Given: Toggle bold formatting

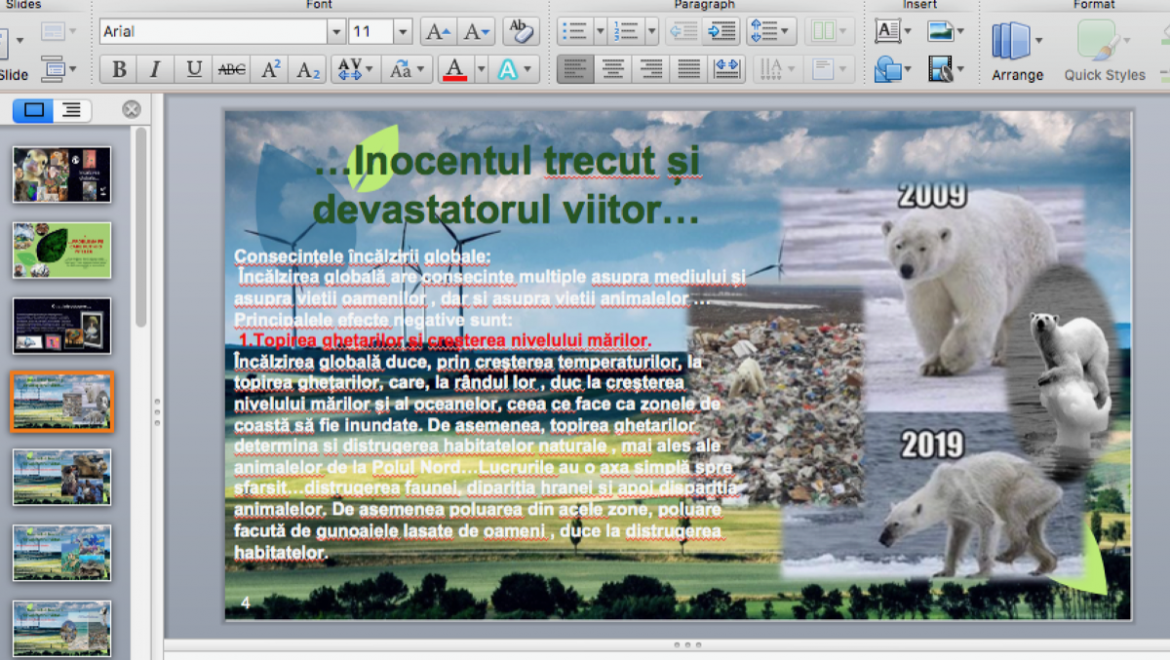Looking at the screenshot, I should (x=118, y=69).
